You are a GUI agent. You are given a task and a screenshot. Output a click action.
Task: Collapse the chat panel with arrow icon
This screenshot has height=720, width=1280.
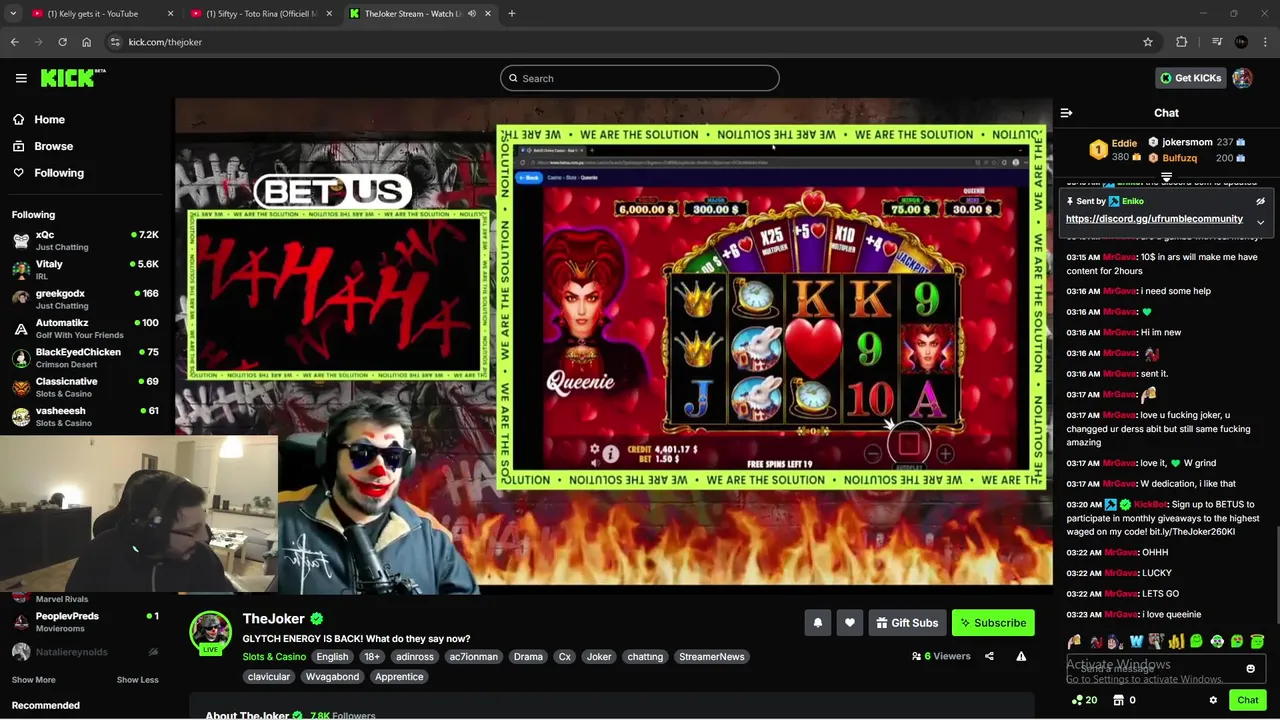(x=1066, y=113)
